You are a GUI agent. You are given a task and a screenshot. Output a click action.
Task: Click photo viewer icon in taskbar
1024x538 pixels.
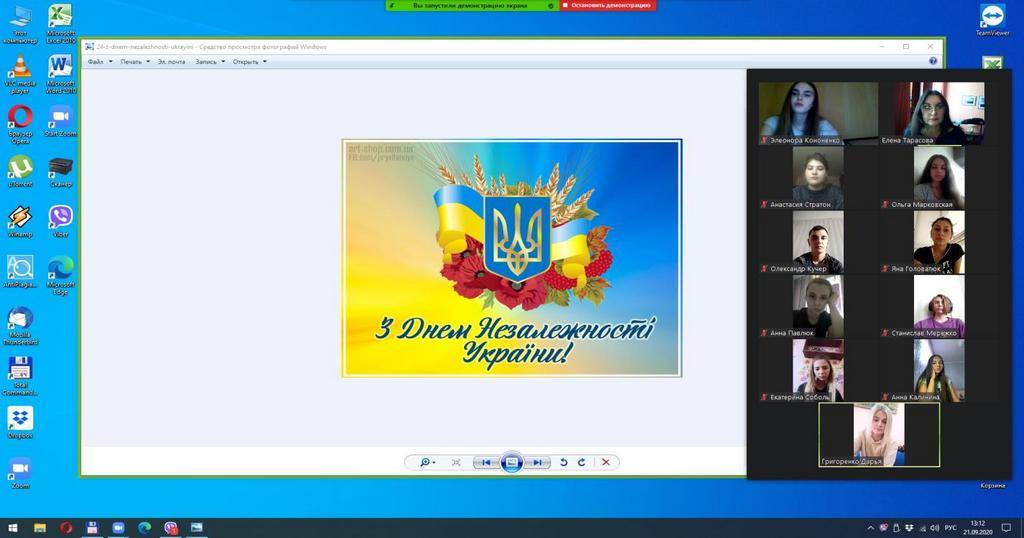coord(197,528)
